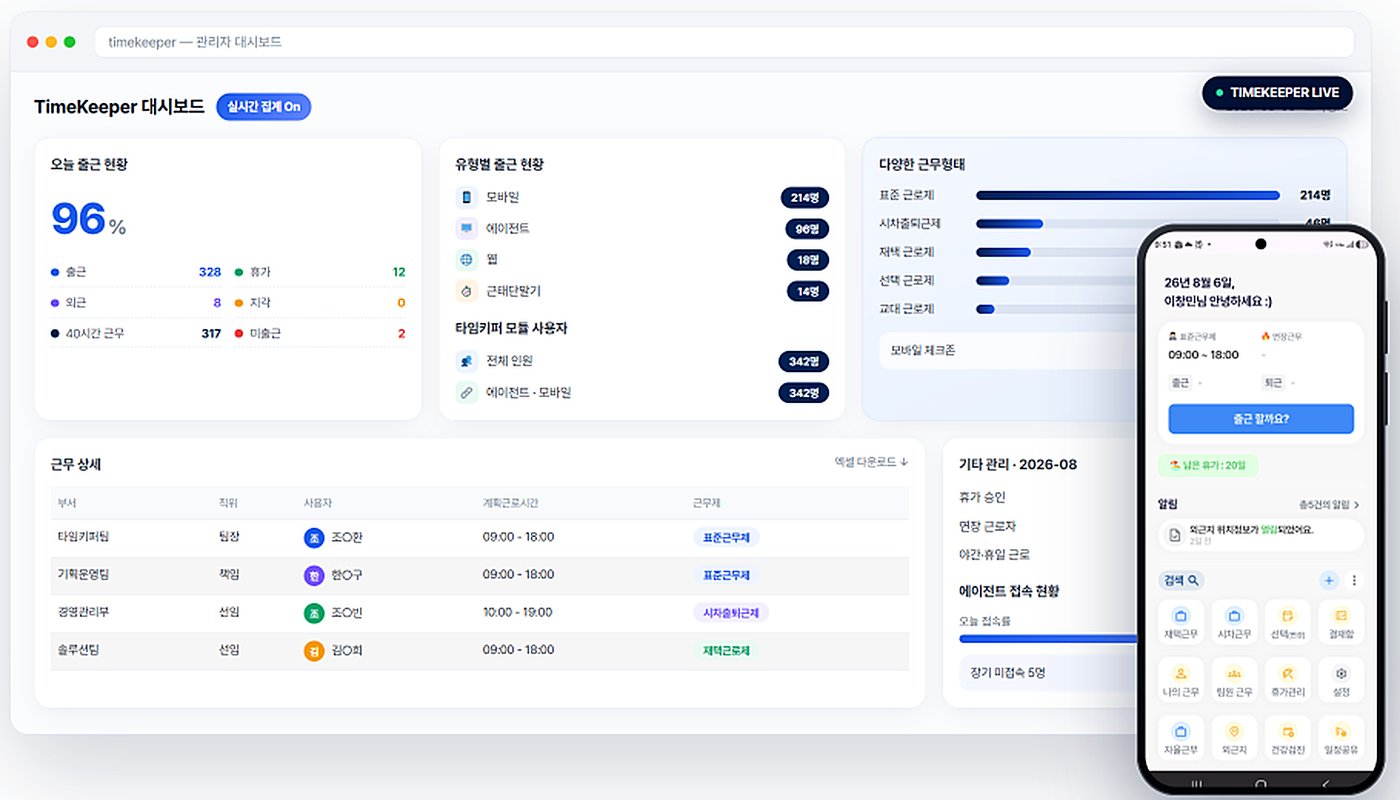Click 시차출퇴근제 tag in 경영관리부 row
Image resolution: width=1400 pixels, height=800 pixels.
click(730, 613)
